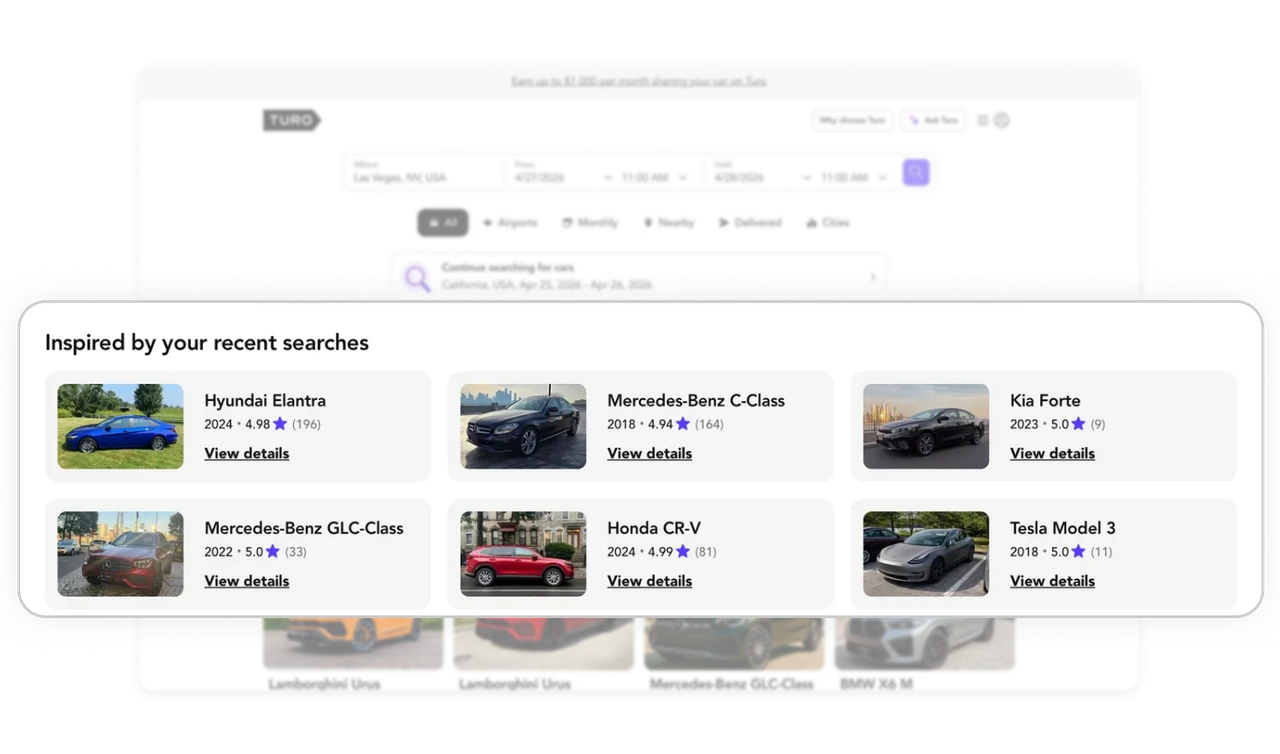The image size is (1280, 754).
Task: Click the Why choose Turo button
Action: 852,120
